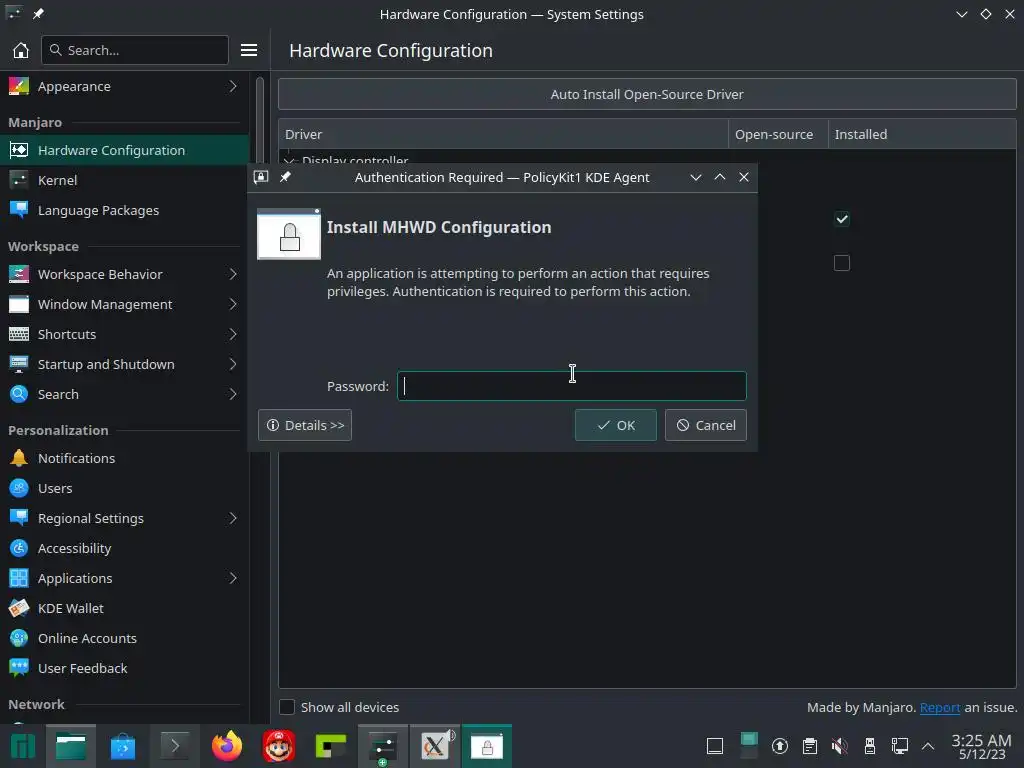Check the empty Installed checkbox
Screen dimensions: 1024x768
click(842, 263)
